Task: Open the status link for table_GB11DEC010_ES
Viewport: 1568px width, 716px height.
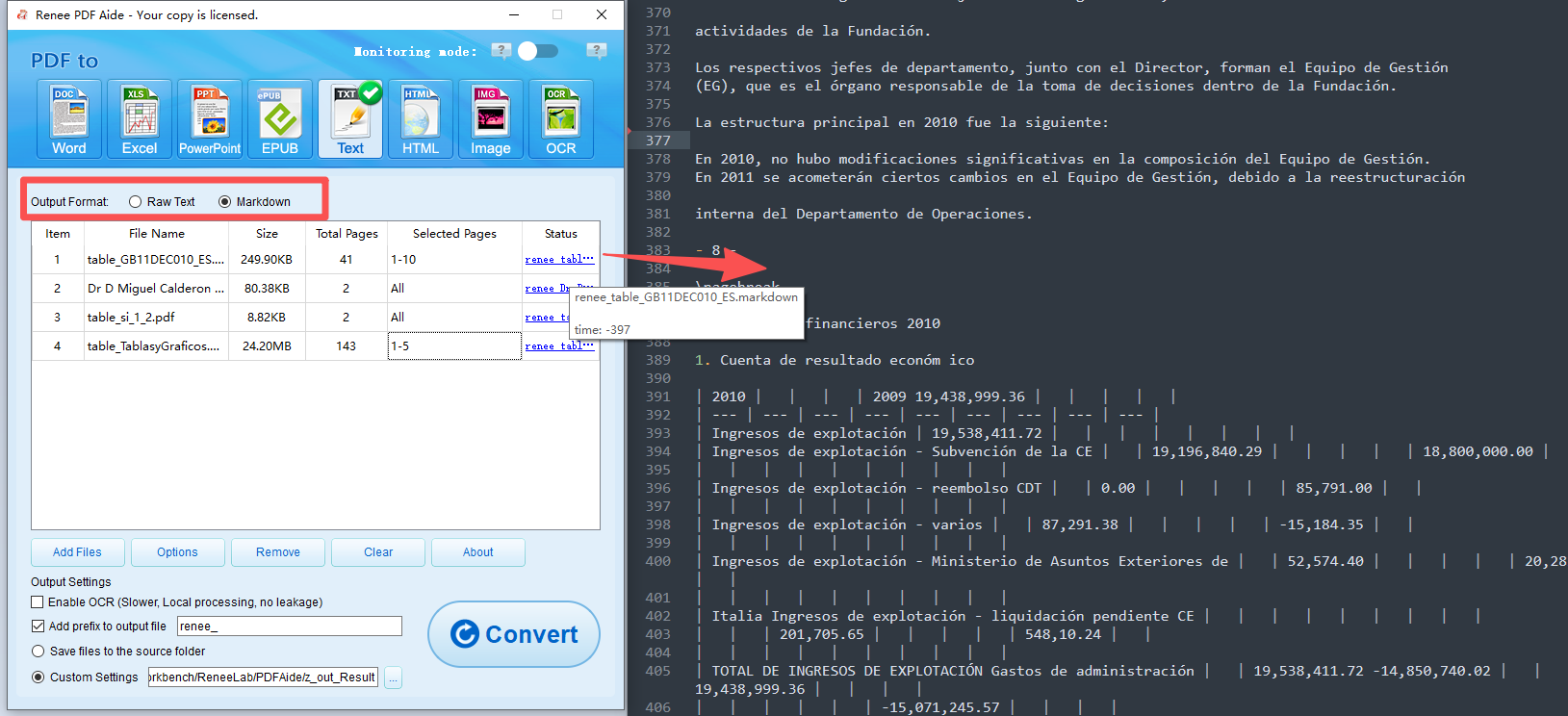Action: click(x=559, y=260)
